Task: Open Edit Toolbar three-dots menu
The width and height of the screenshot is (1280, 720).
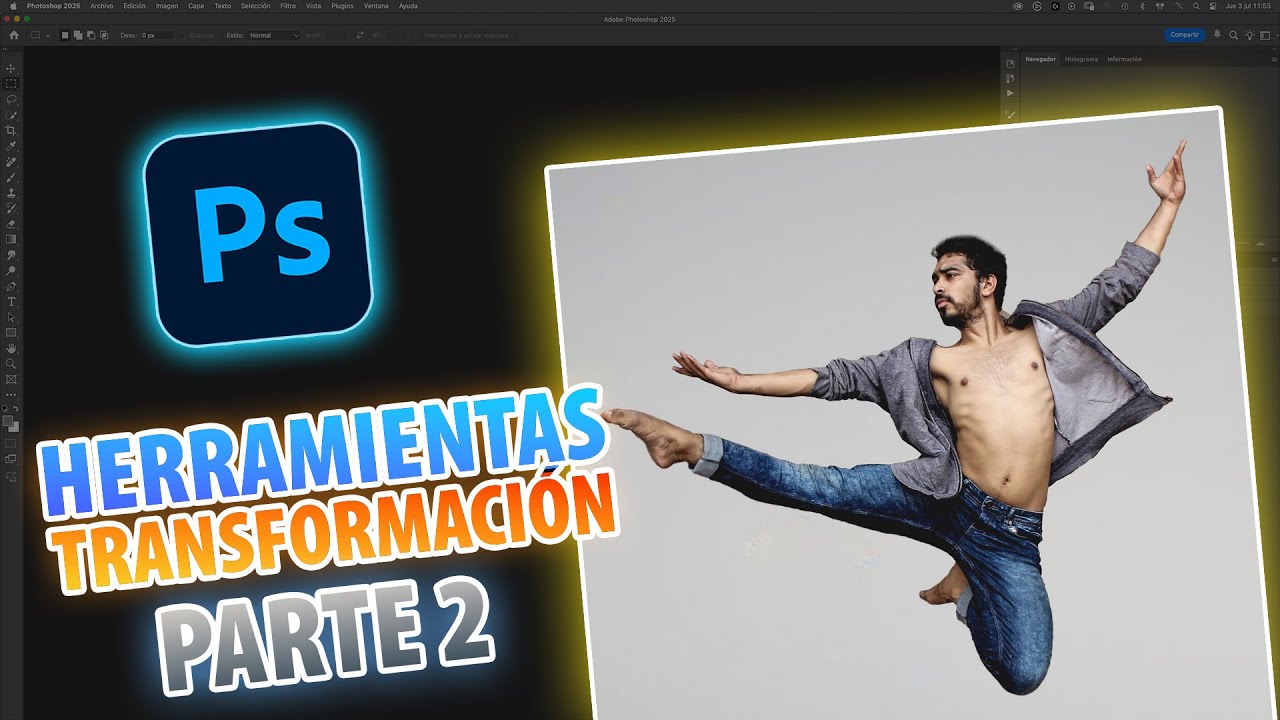Action: [12, 394]
